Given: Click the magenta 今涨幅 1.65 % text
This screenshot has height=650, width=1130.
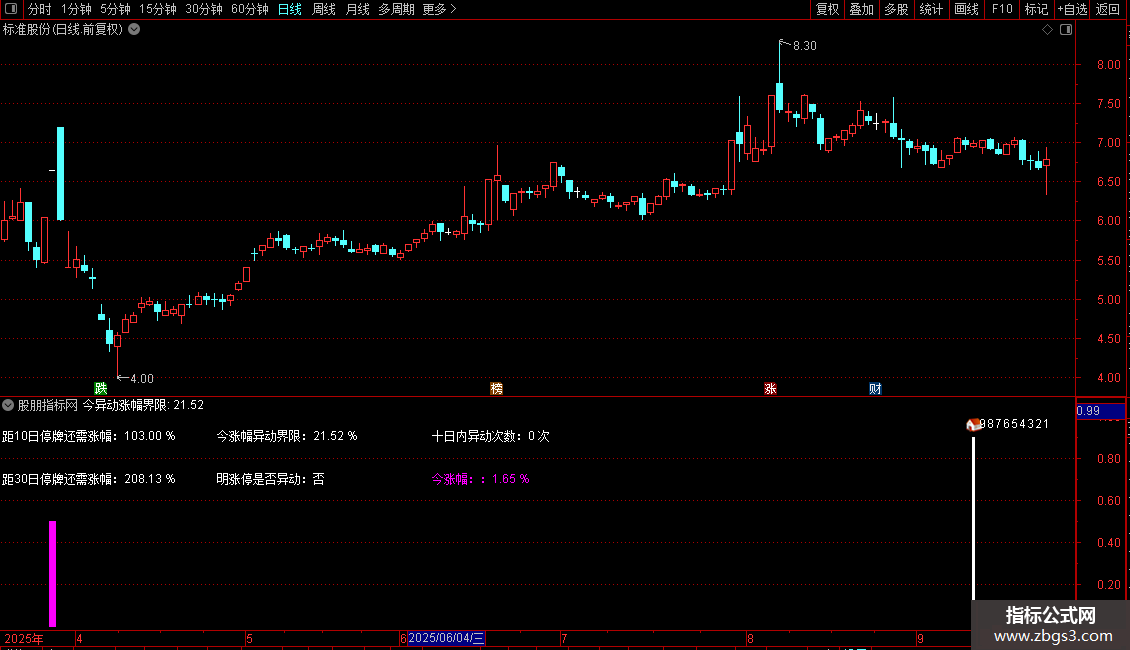Looking at the screenshot, I should coord(480,478).
